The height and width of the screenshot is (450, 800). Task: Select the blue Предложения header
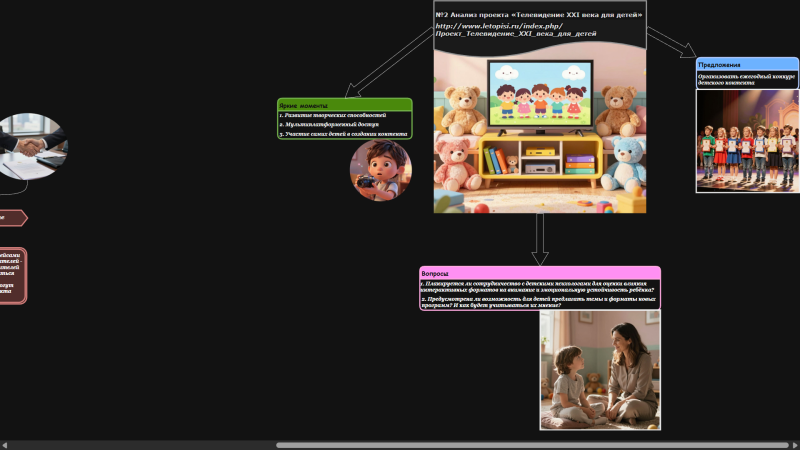[747, 64]
